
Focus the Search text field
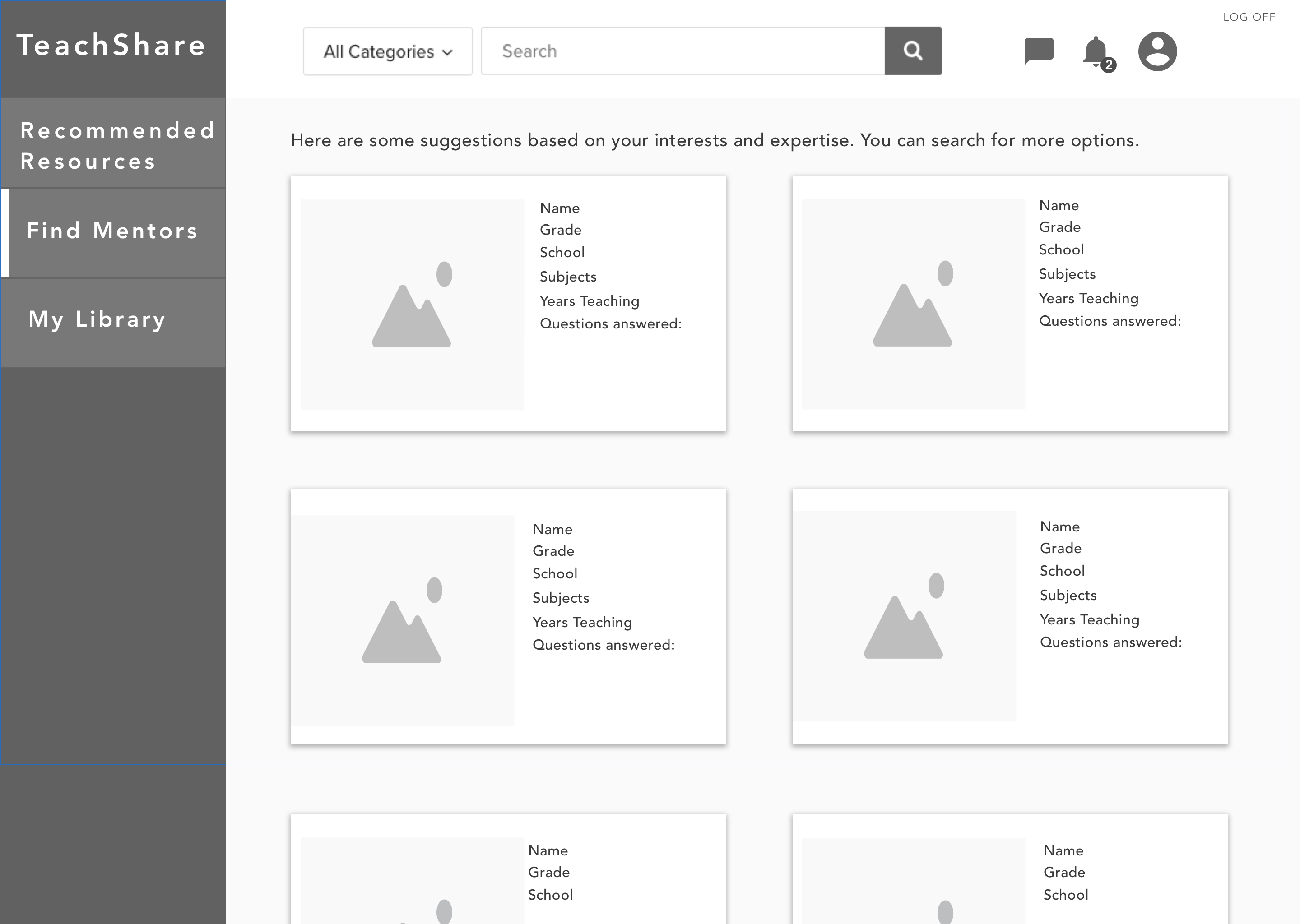(682, 51)
